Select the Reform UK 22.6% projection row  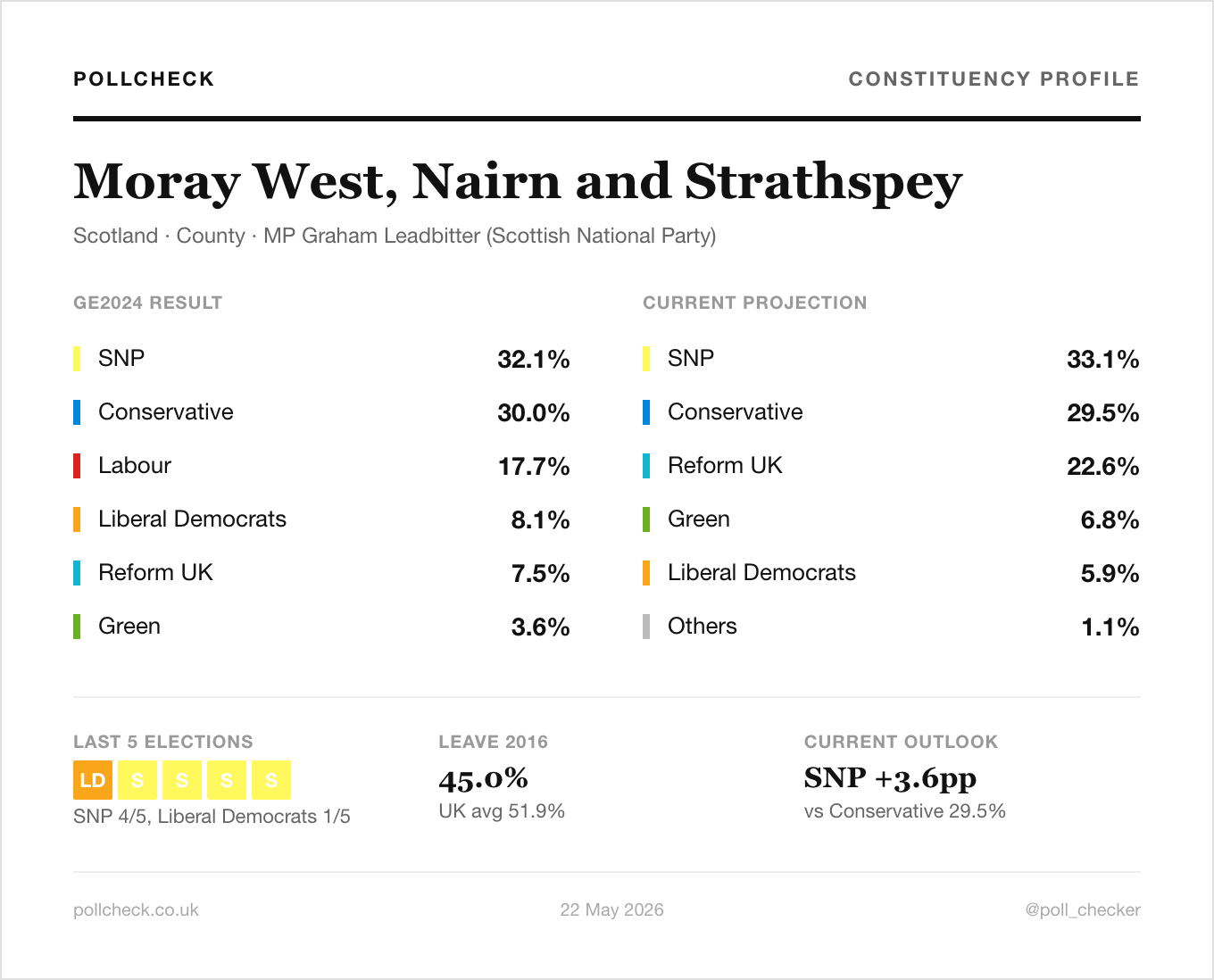tap(891, 466)
